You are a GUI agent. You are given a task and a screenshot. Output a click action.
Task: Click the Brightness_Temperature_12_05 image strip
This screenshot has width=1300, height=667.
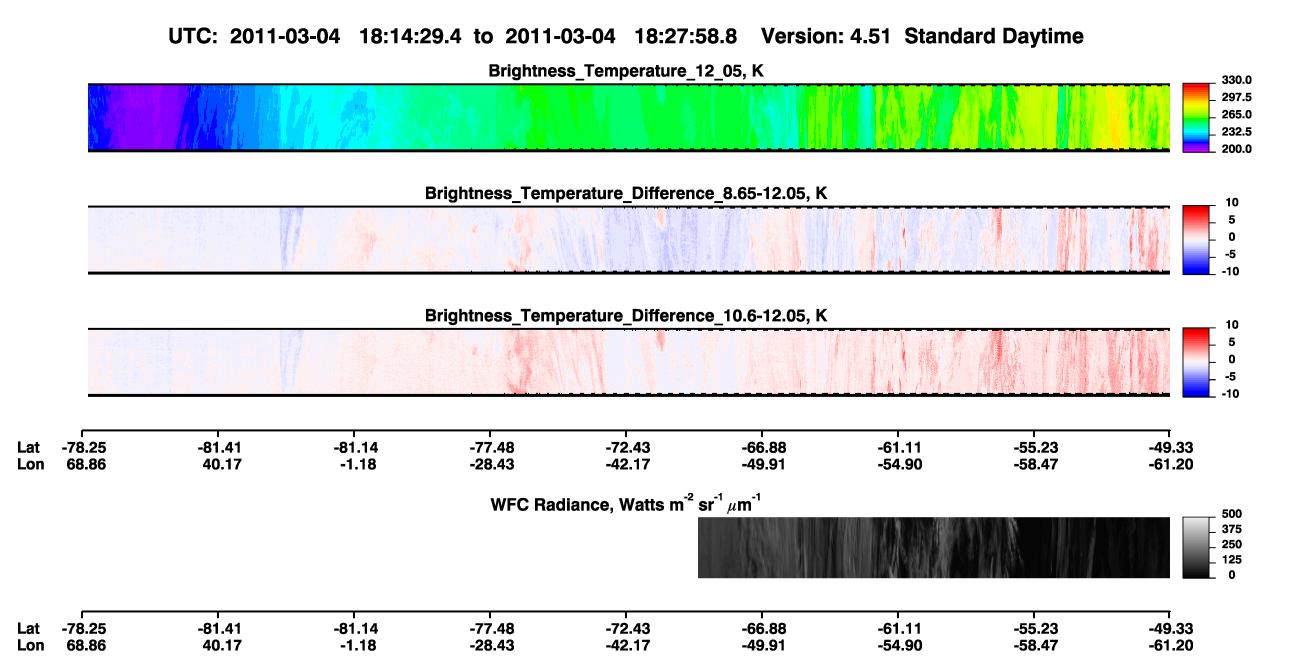[x=629, y=117]
